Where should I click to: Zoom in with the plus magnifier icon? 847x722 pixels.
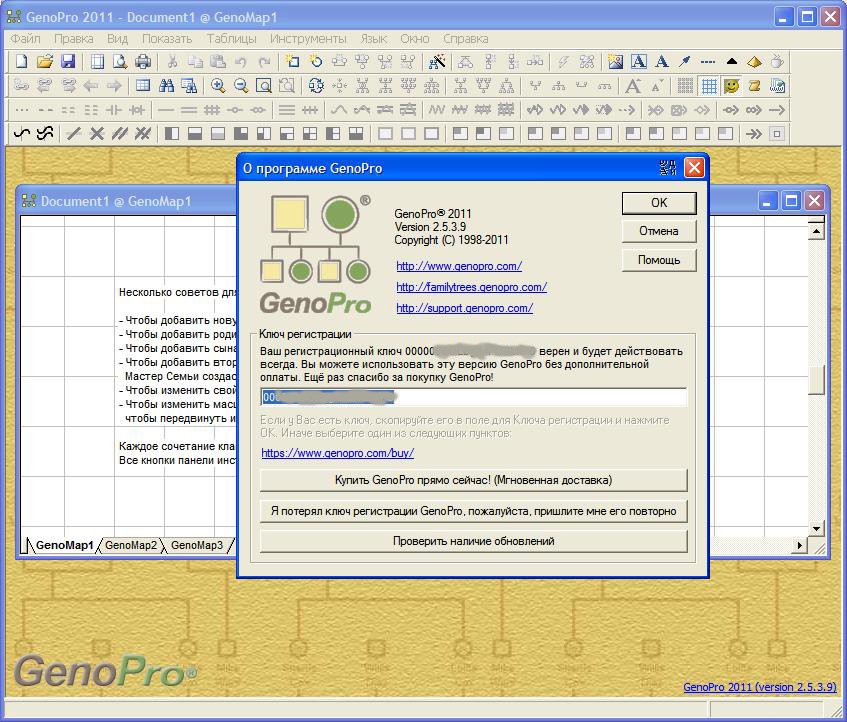point(218,85)
